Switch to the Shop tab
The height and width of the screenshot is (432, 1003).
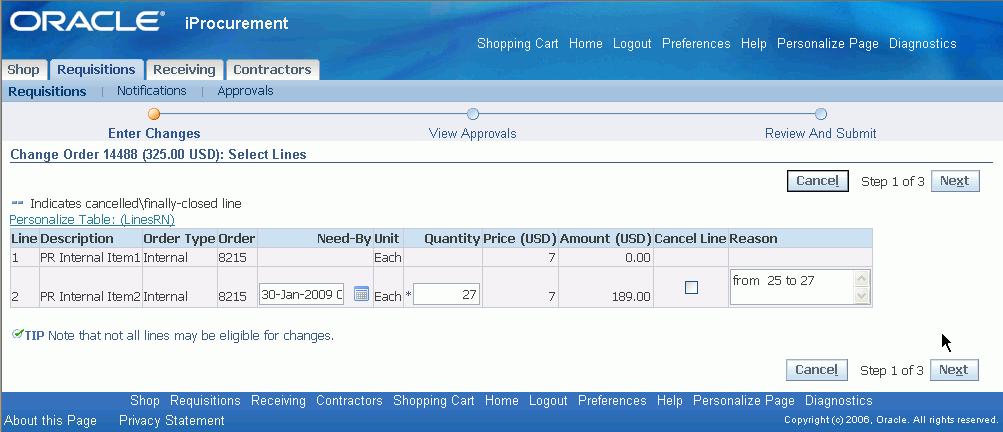pyautogui.click(x=23, y=70)
